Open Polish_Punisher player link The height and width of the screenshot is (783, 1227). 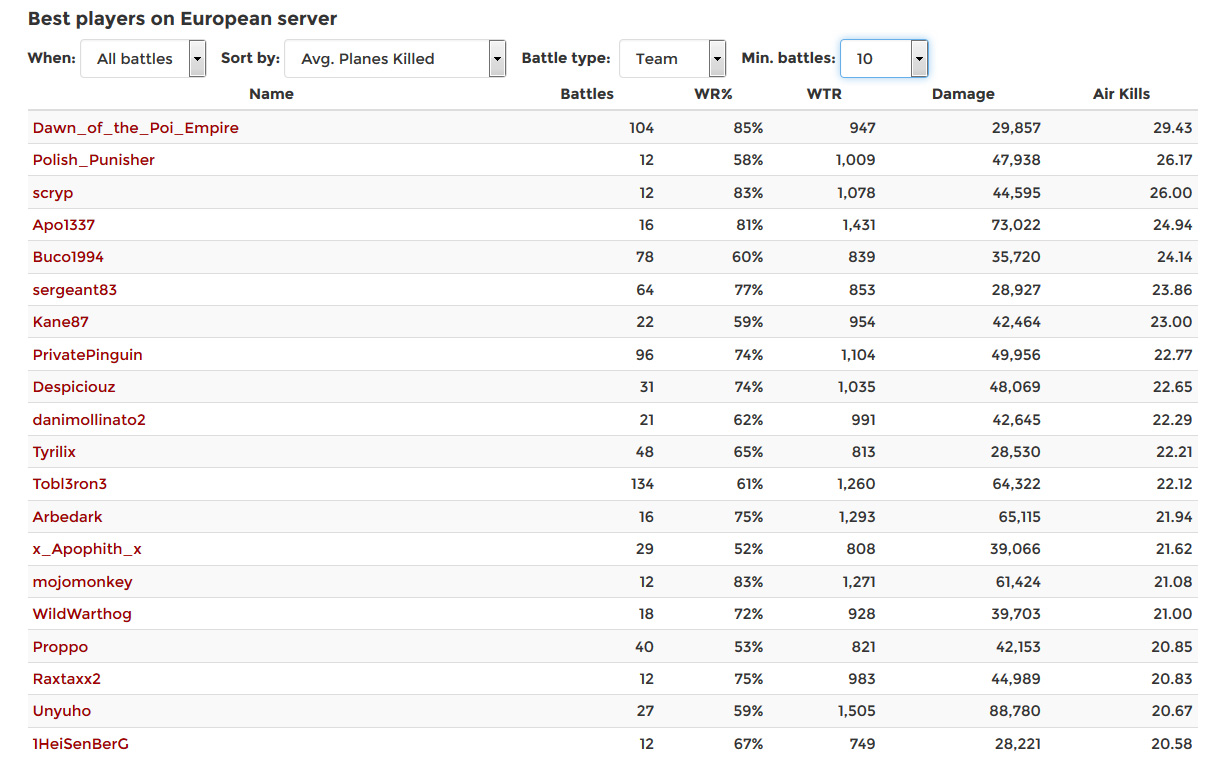click(94, 160)
